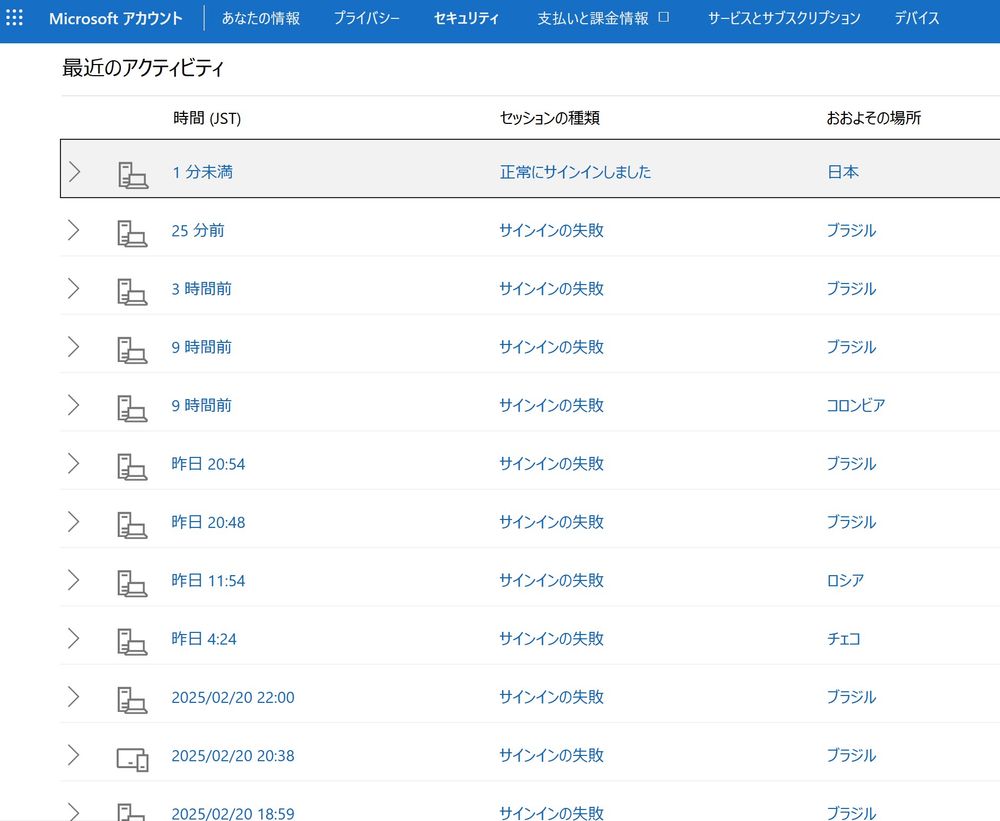1000x821 pixels.
Task: Click the 昨日 20:48 time text
Action: click(208, 522)
